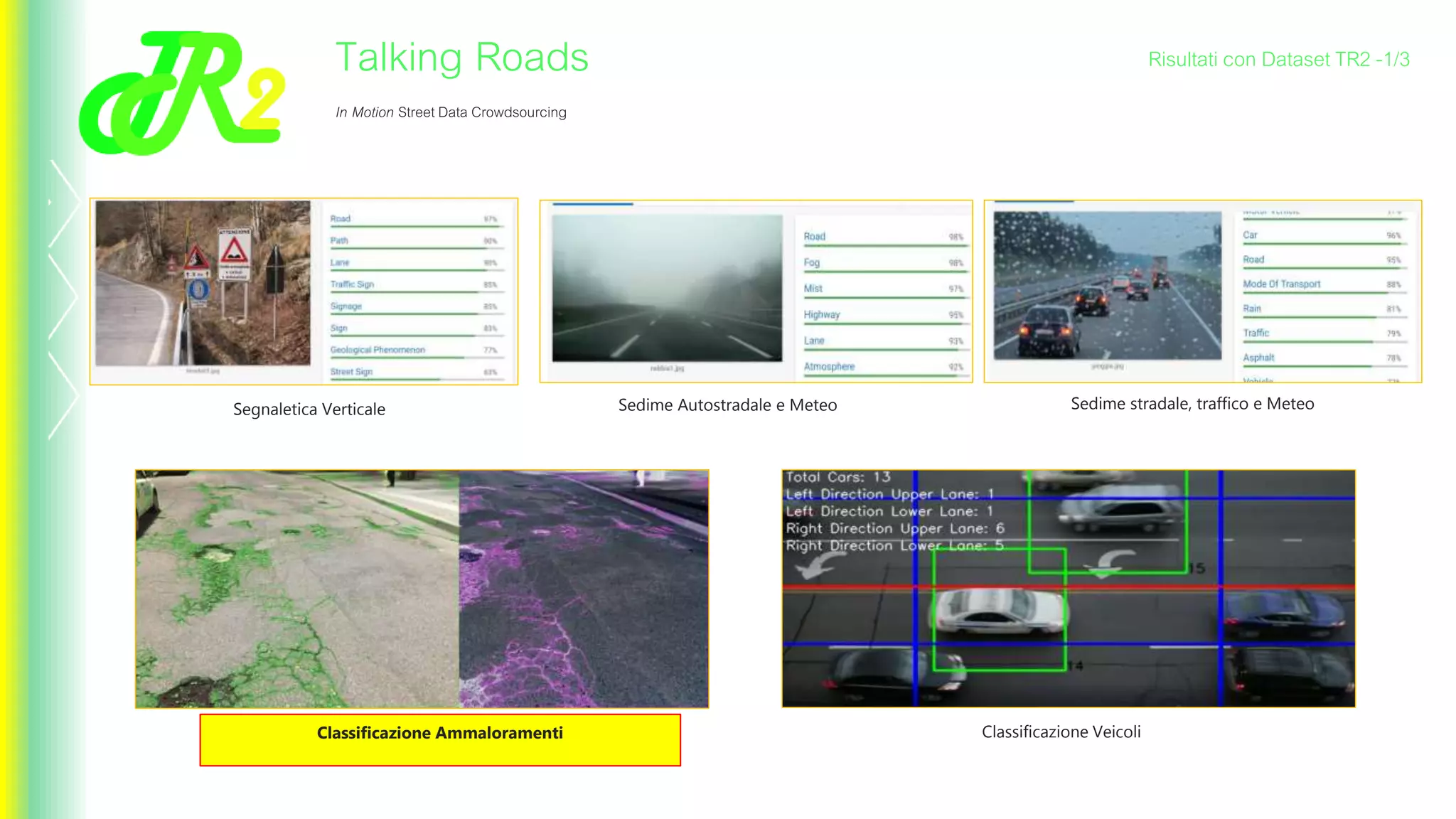Click the 'Highway' label
1456x819 pixels.
tap(822, 314)
